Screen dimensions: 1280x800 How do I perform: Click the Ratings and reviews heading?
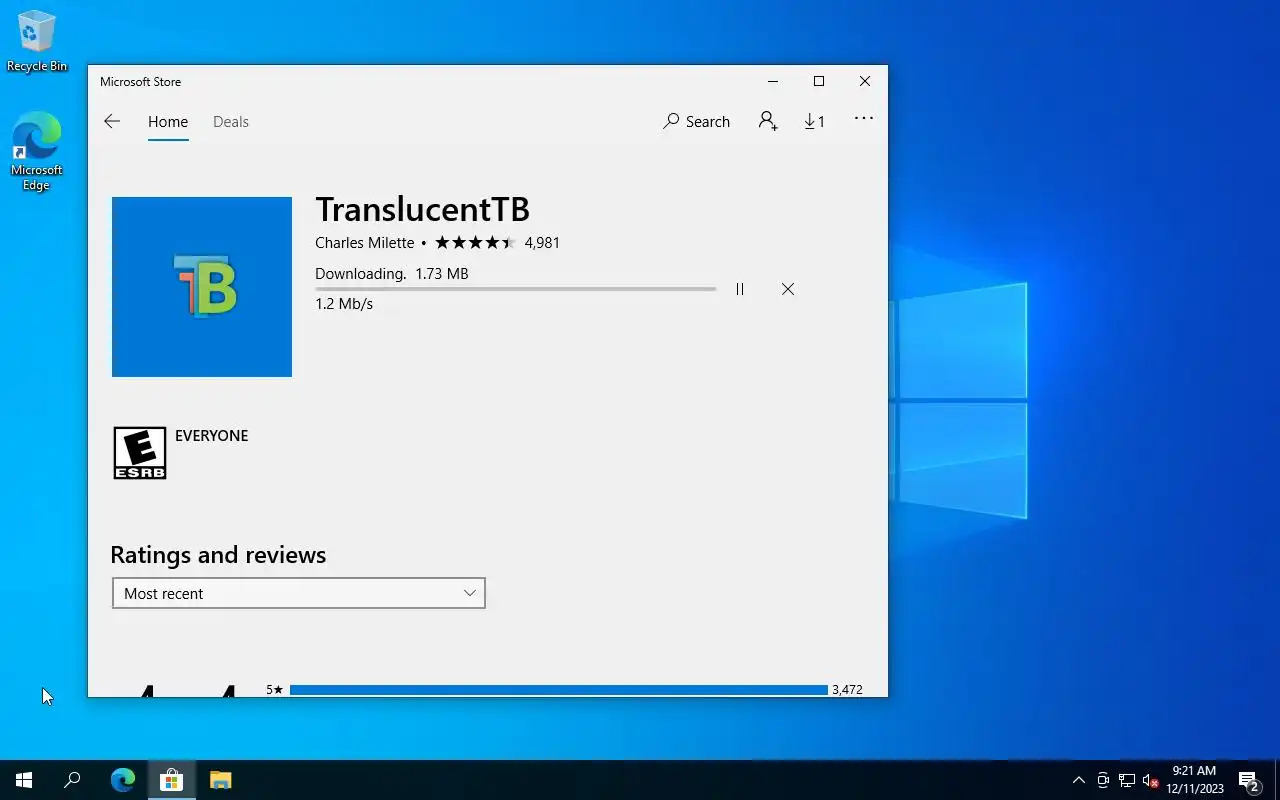[x=218, y=555]
